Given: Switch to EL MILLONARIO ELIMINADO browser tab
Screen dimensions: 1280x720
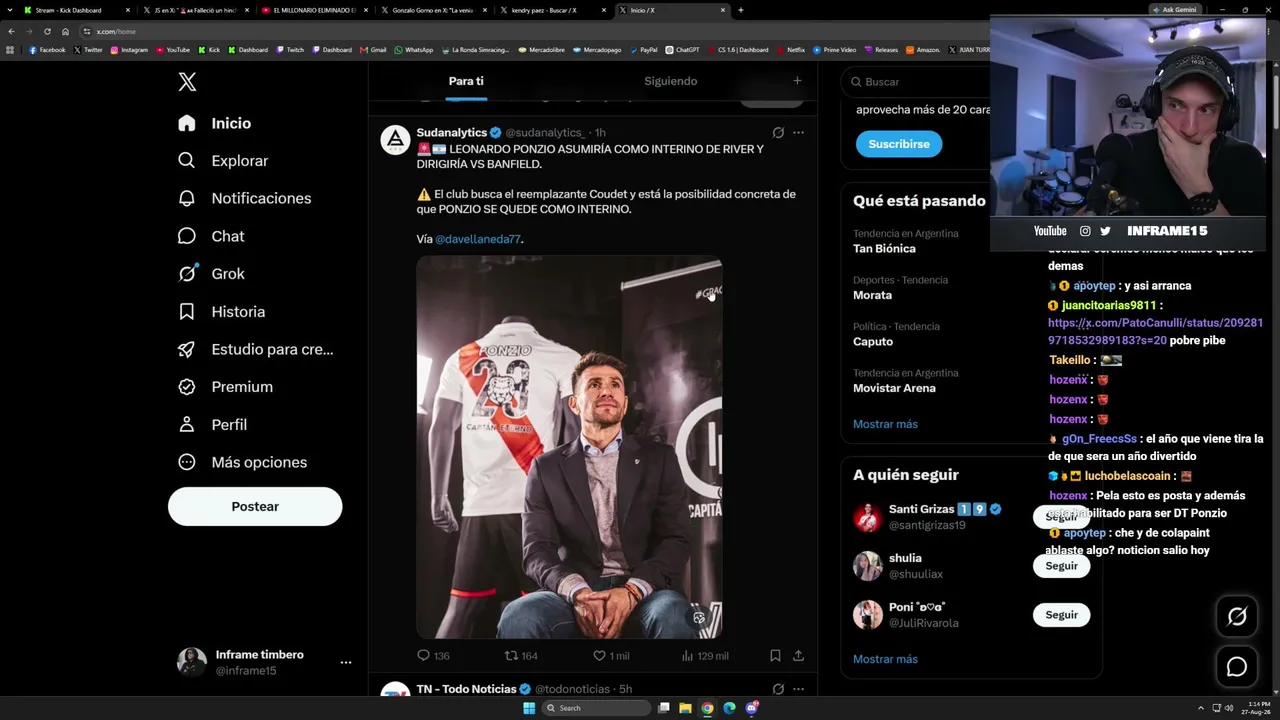Looking at the screenshot, I should (x=314, y=10).
